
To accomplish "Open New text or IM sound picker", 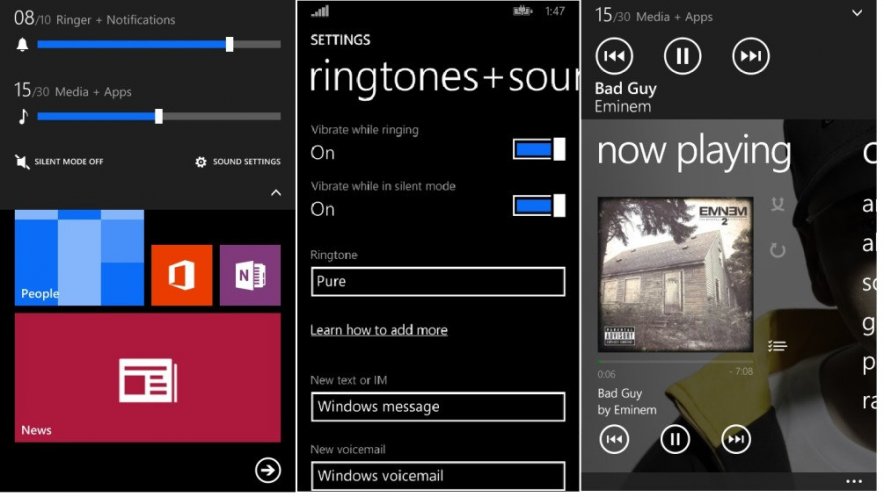I will pos(438,407).
